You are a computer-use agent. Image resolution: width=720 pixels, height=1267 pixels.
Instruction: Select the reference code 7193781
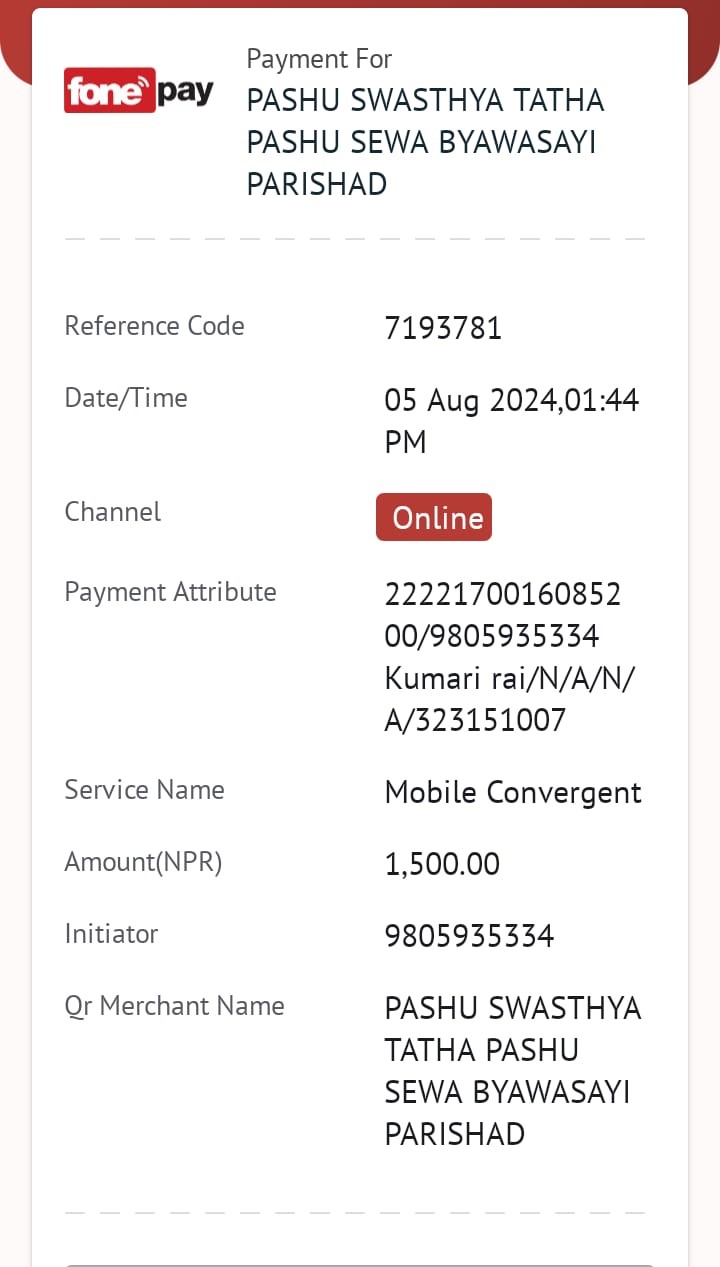point(443,328)
